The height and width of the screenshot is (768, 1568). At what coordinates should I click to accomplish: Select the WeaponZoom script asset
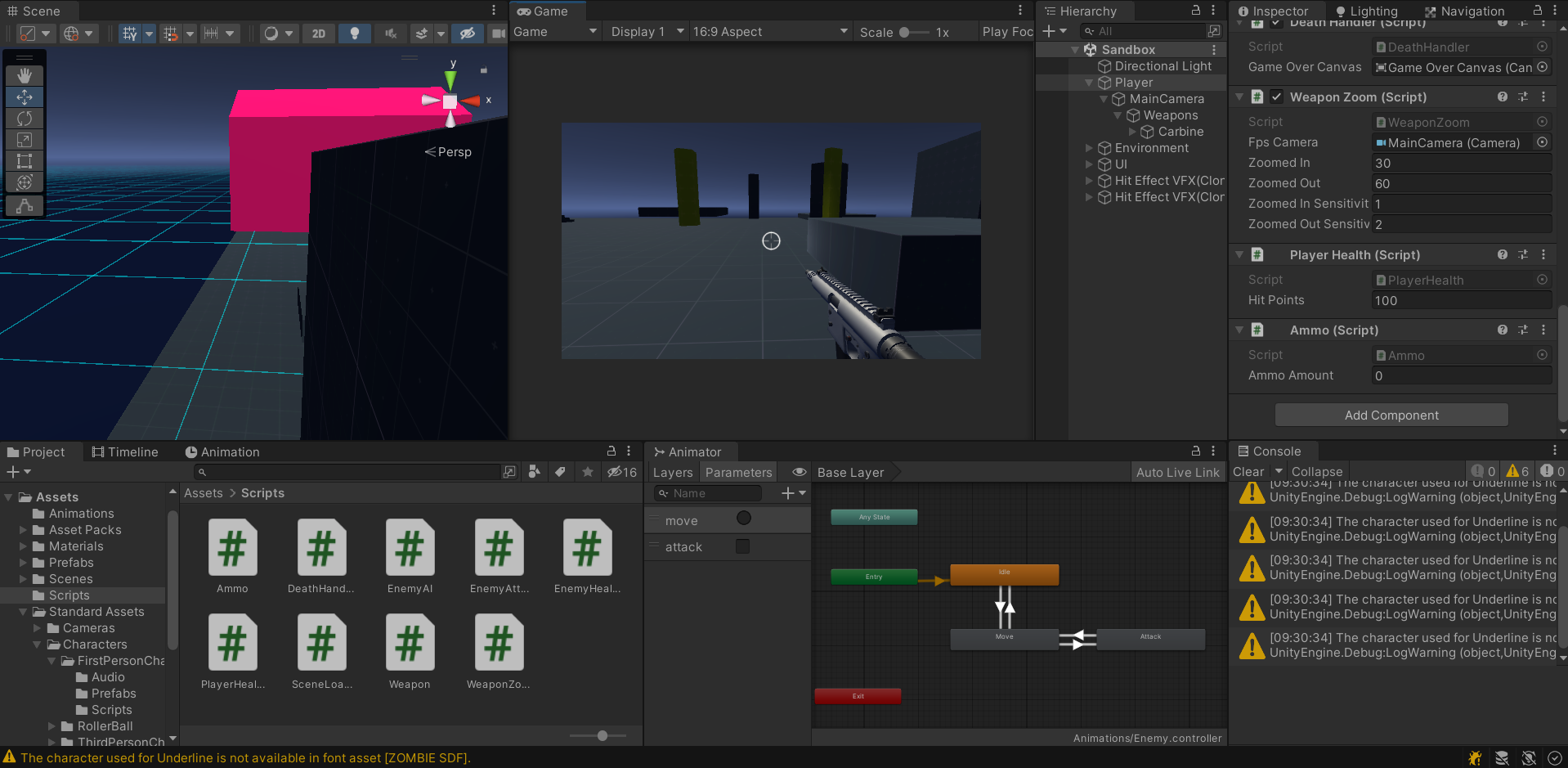pyautogui.click(x=499, y=653)
